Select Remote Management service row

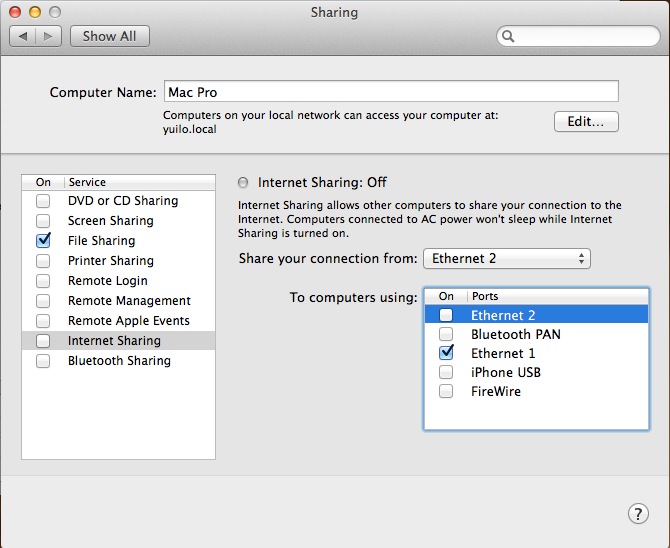pos(118,301)
